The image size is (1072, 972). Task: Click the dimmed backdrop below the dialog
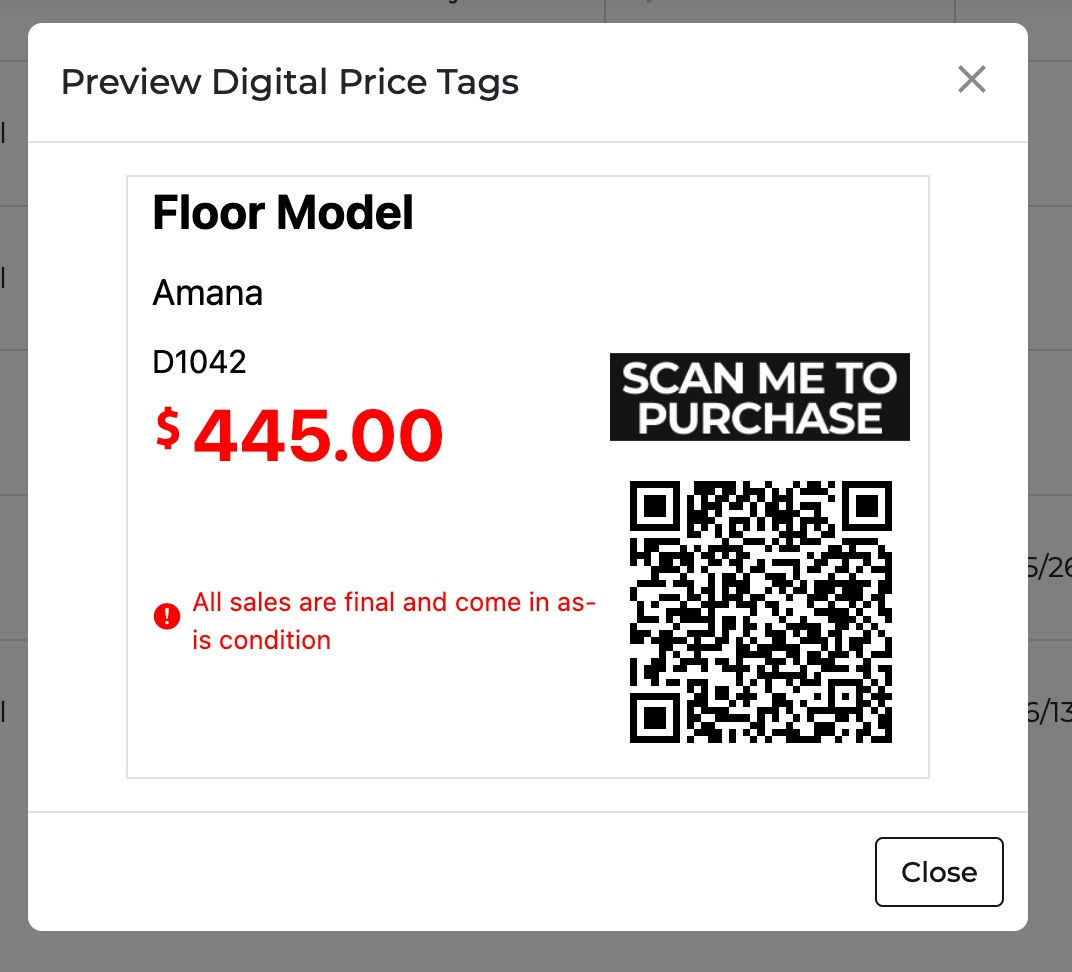(x=536, y=952)
